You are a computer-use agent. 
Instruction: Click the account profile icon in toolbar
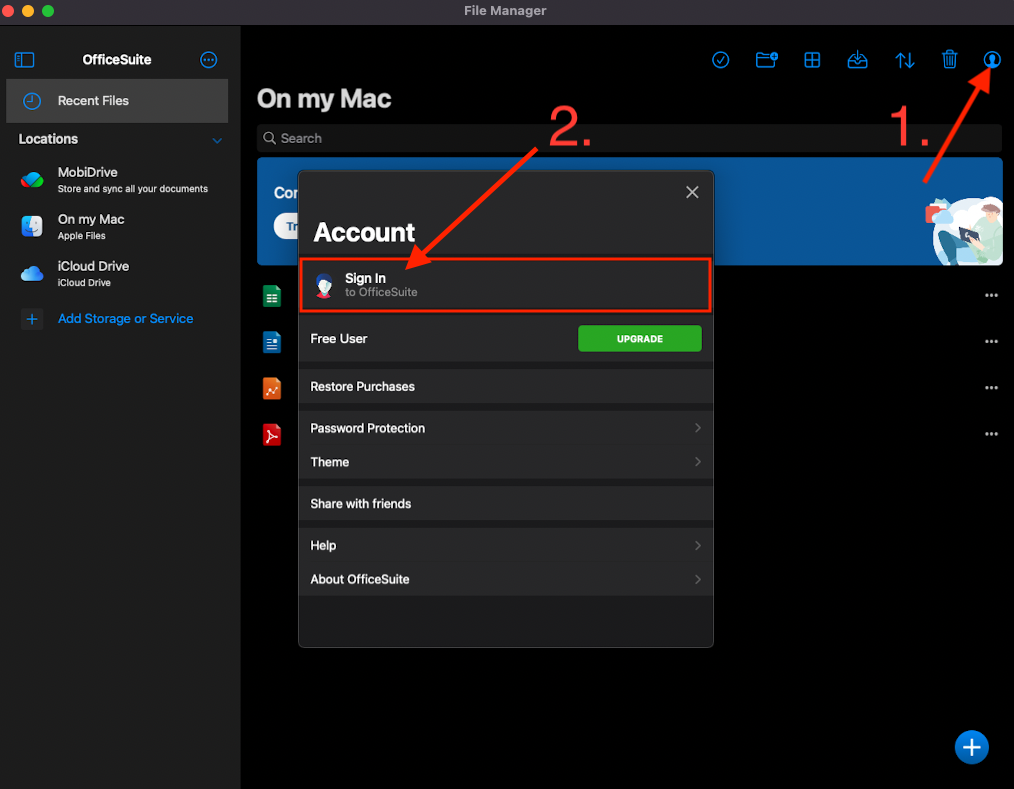pos(991,60)
